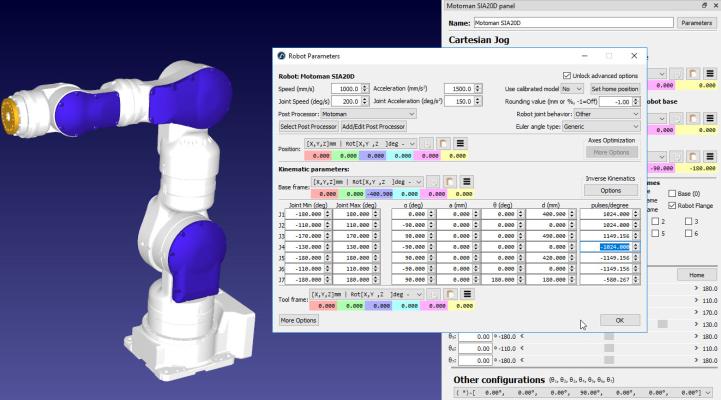Click the Home button in the robot panel
This screenshot has height=400, width=721.
click(x=696, y=275)
